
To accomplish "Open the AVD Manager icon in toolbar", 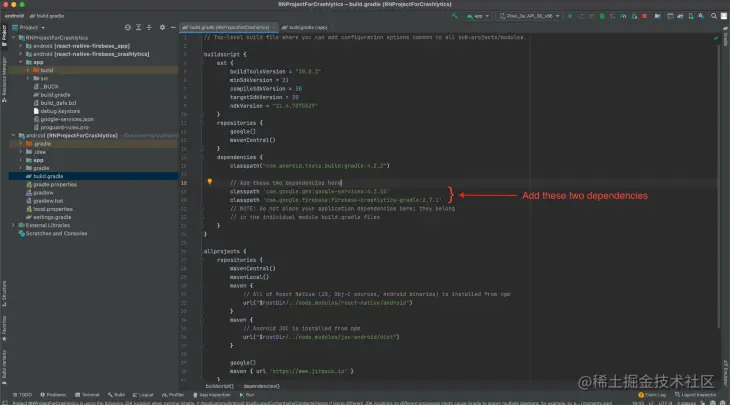I will tap(691, 16).
